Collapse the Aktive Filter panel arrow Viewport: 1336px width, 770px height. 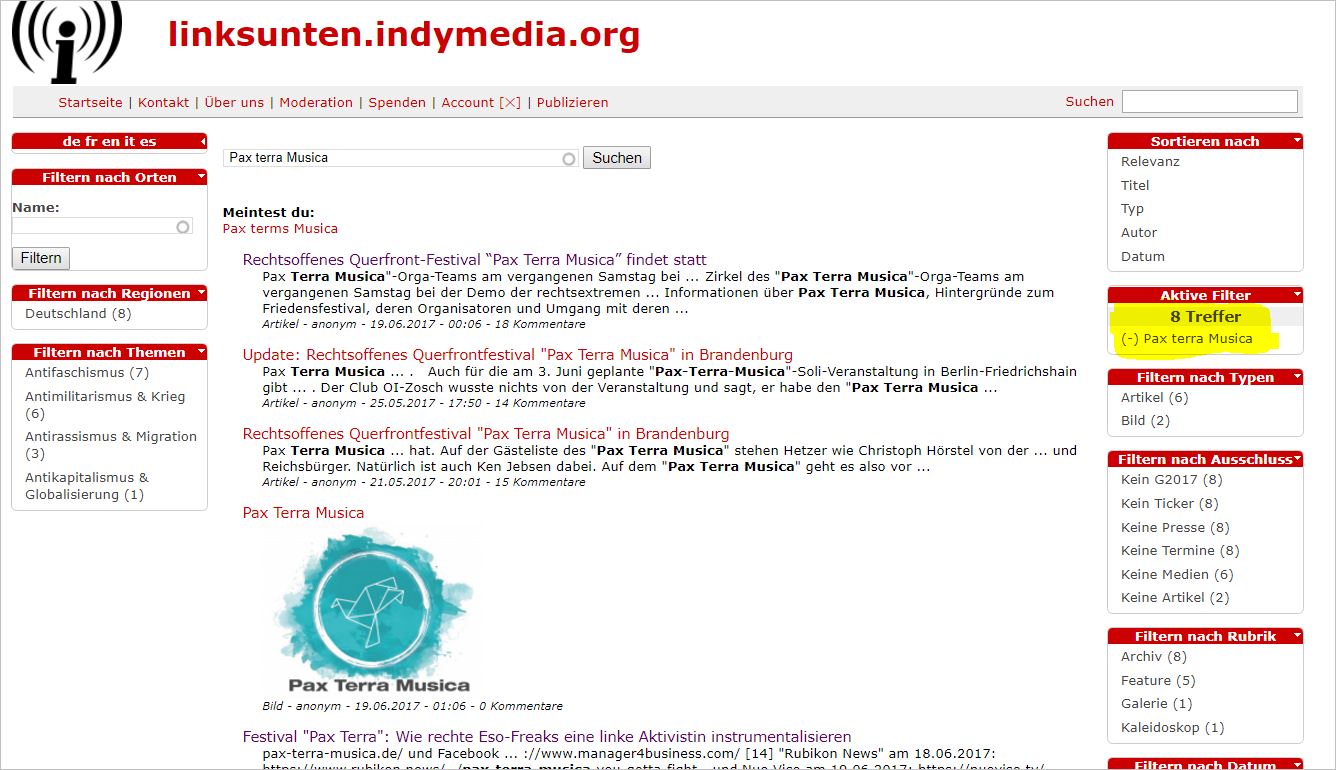point(1297,295)
